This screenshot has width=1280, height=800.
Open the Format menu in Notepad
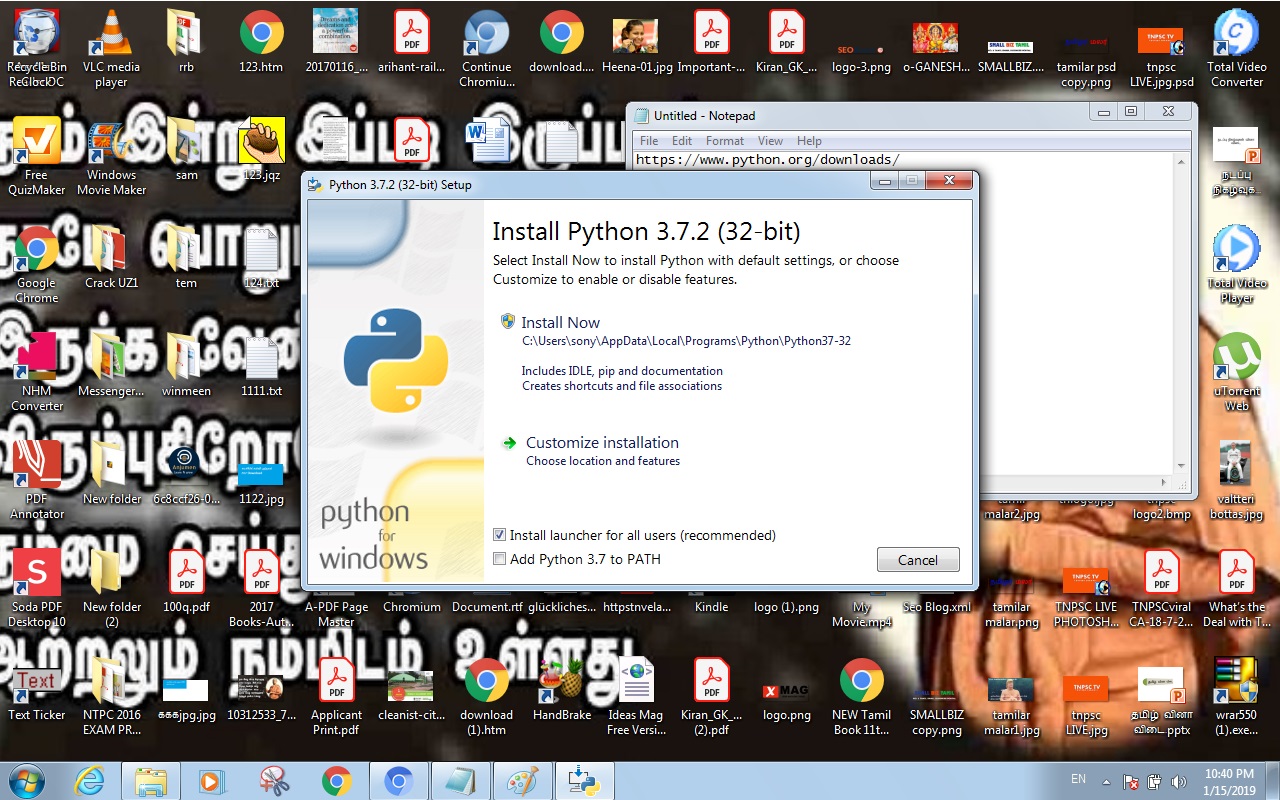click(x=724, y=141)
